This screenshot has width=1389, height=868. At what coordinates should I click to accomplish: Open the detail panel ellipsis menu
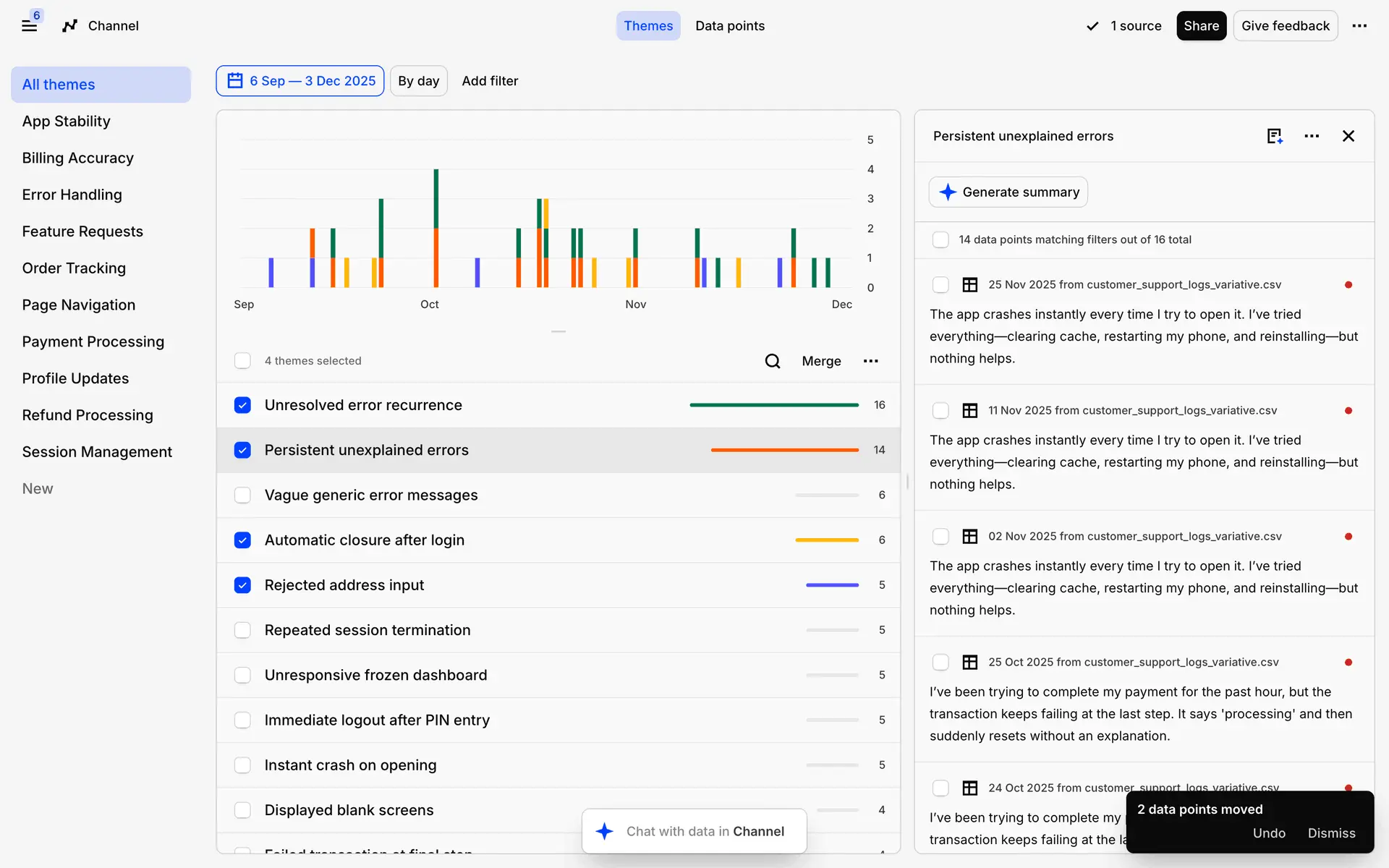pos(1312,136)
